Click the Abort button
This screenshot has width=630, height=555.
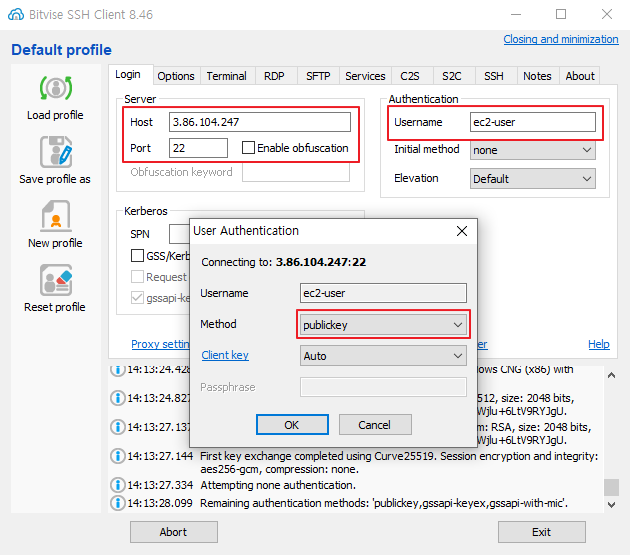(x=174, y=532)
